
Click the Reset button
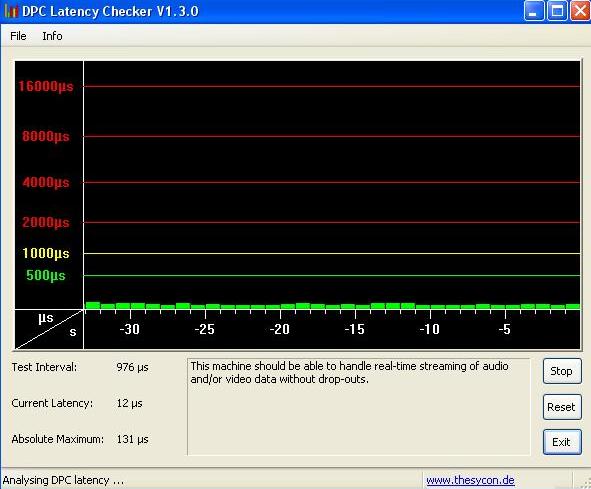[x=562, y=407]
